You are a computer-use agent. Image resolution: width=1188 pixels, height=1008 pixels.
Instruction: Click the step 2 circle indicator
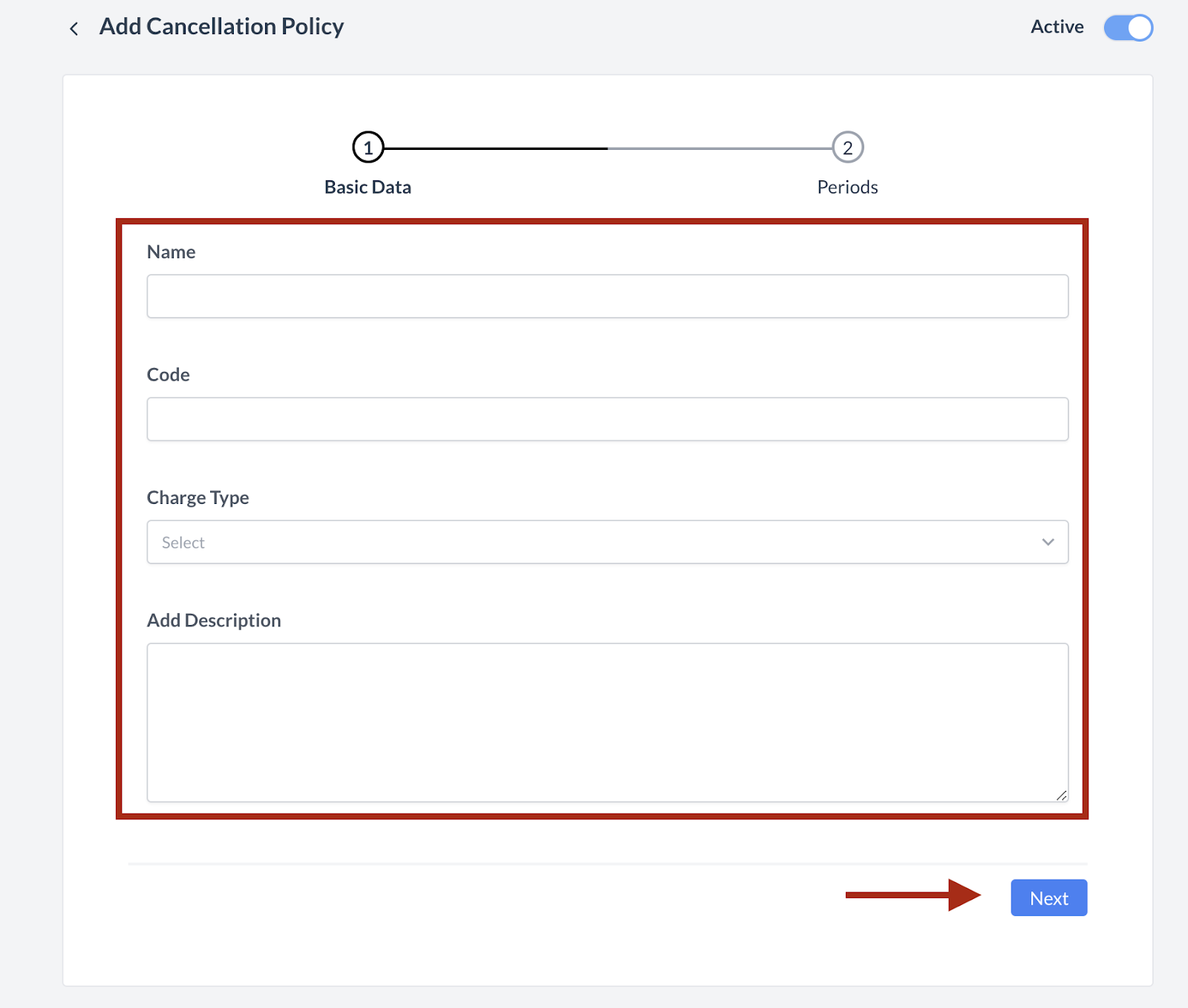[x=847, y=148]
